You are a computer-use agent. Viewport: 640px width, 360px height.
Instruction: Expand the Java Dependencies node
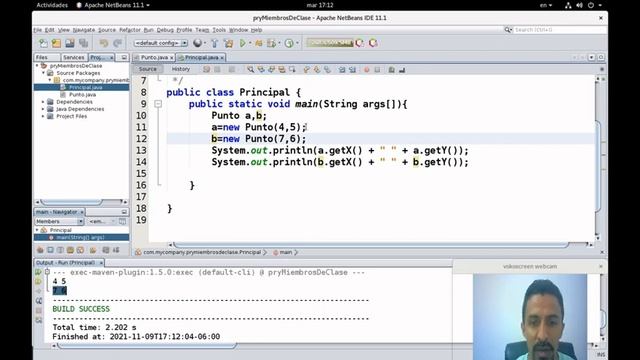[x=43, y=109]
